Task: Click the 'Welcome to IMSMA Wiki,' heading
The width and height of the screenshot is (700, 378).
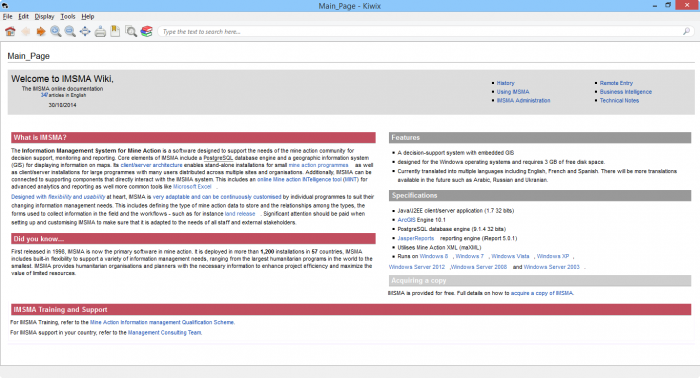Action: pos(62,79)
